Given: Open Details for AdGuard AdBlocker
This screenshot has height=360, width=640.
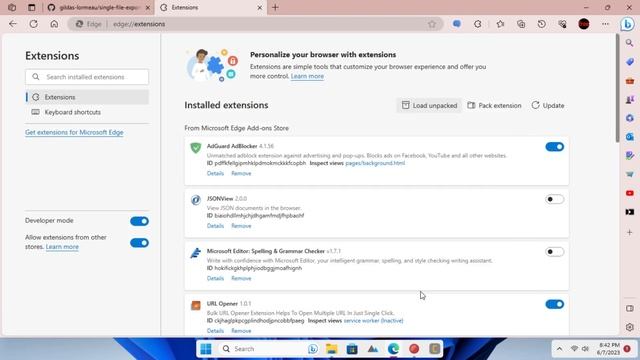Looking at the screenshot, I should point(215,173).
